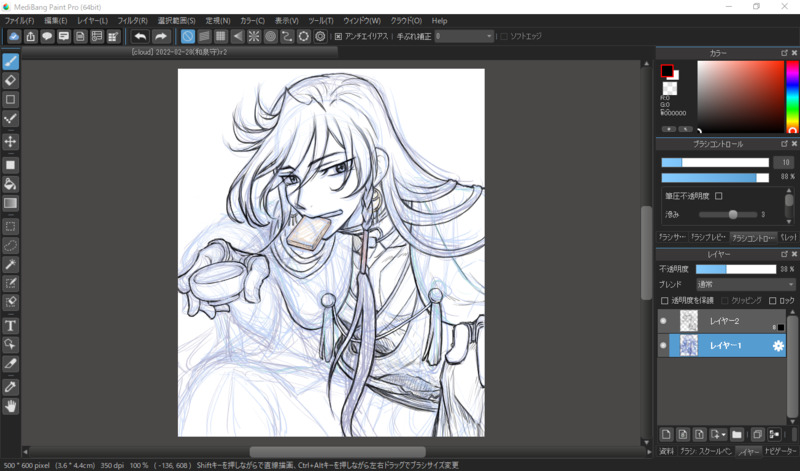
Task: Click the brush size value field 10
Action: click(x=785, y=162)
